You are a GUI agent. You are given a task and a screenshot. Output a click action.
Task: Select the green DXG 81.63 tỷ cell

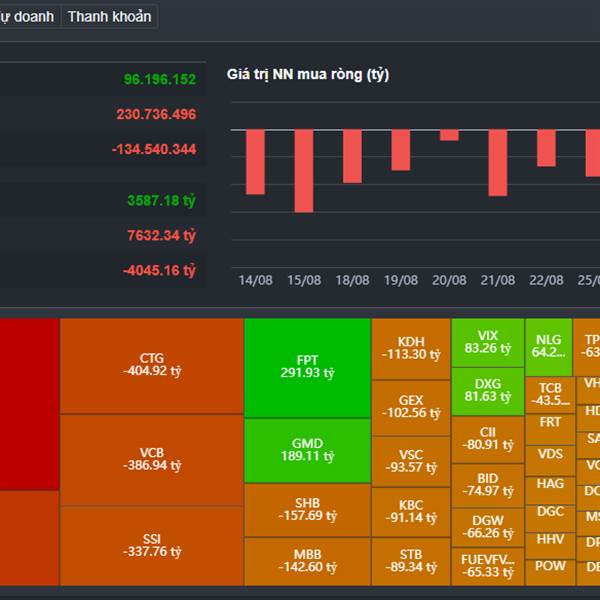488,391
